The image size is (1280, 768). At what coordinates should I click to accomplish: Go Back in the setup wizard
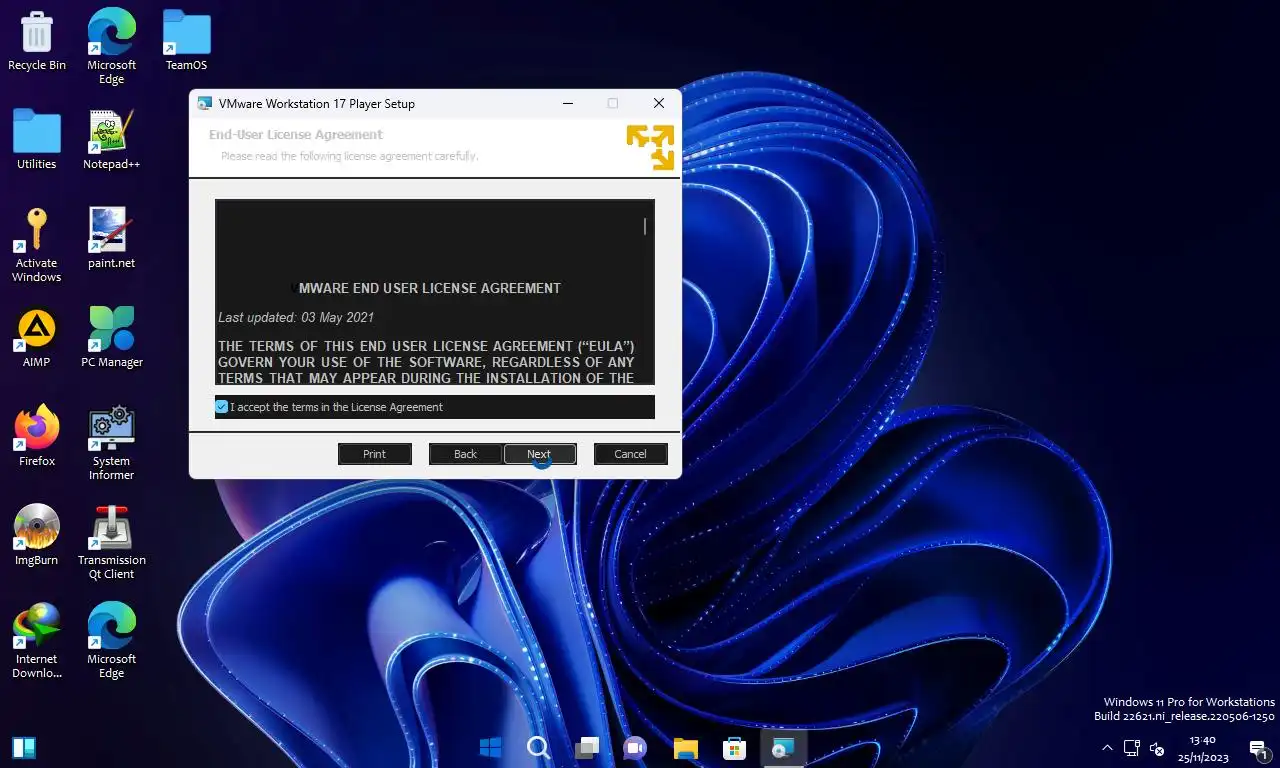(466, 454)
